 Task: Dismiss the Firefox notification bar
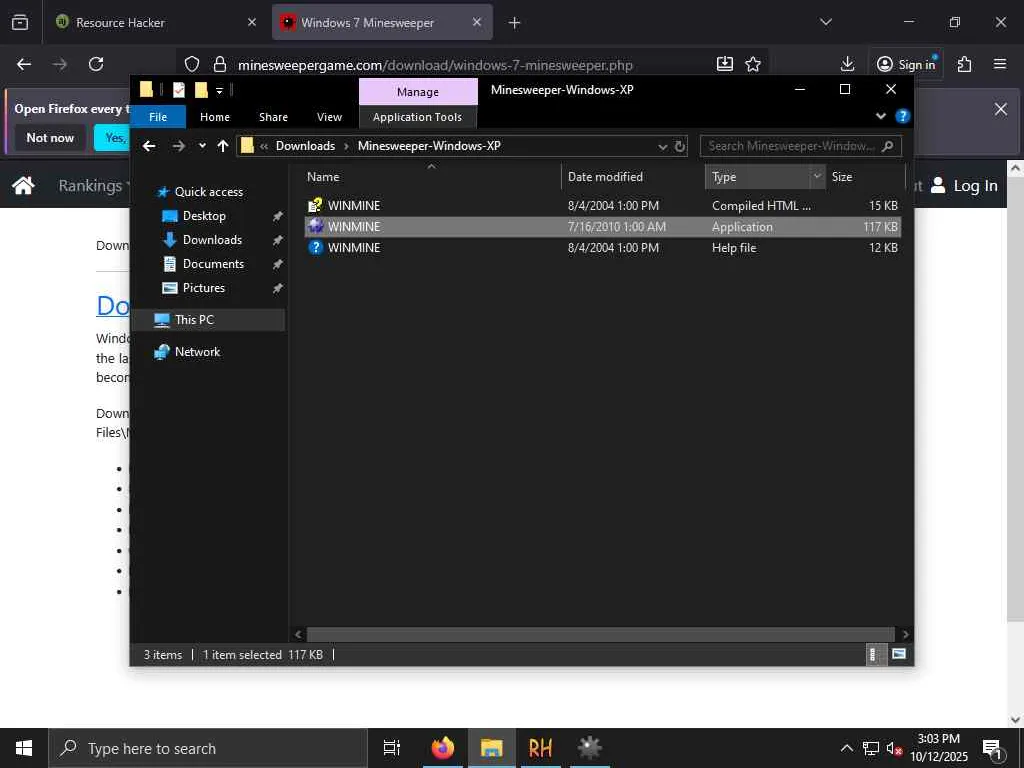[1000, 109]
